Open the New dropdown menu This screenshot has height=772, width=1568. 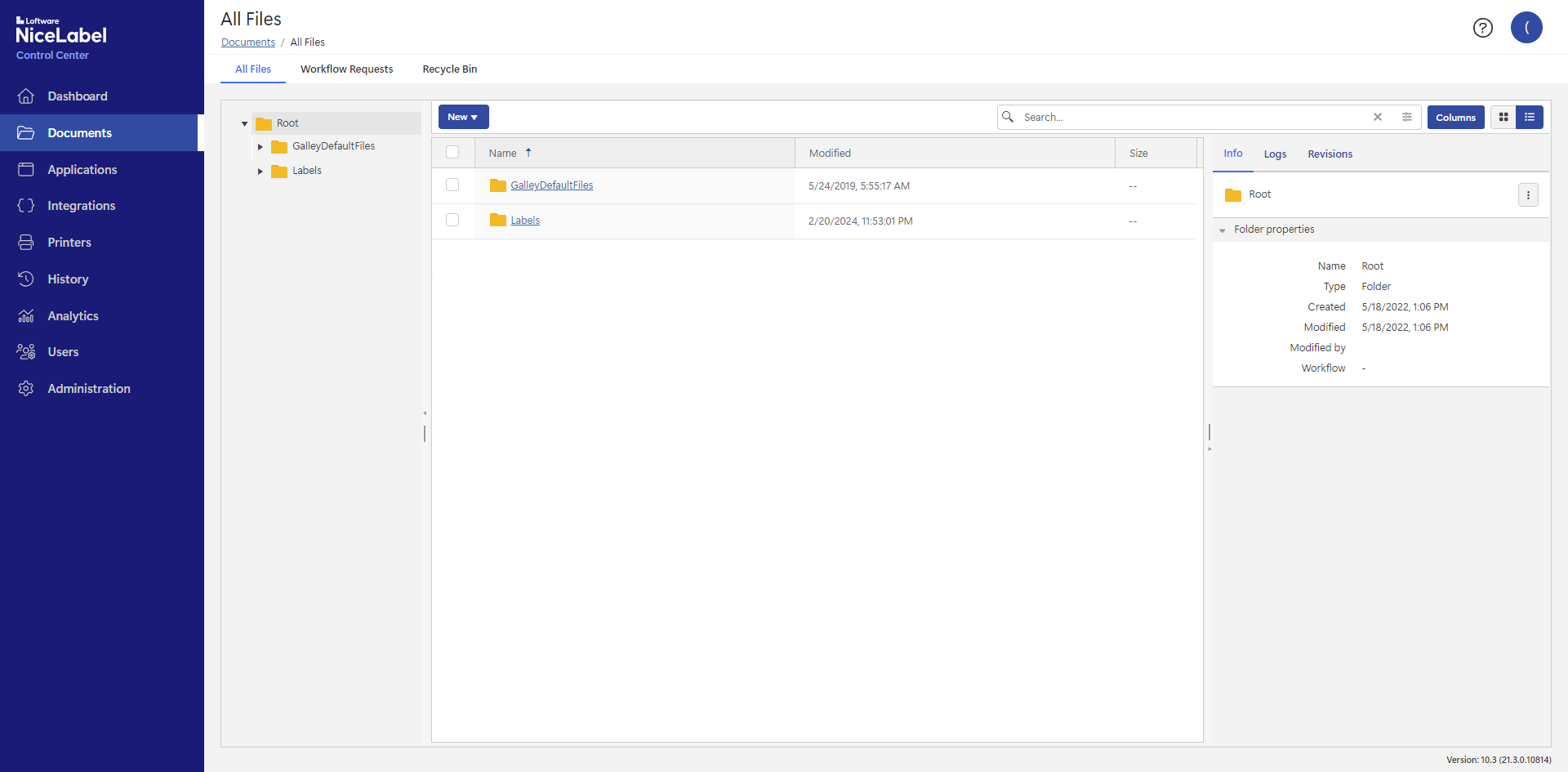click(x=463, y=117)
